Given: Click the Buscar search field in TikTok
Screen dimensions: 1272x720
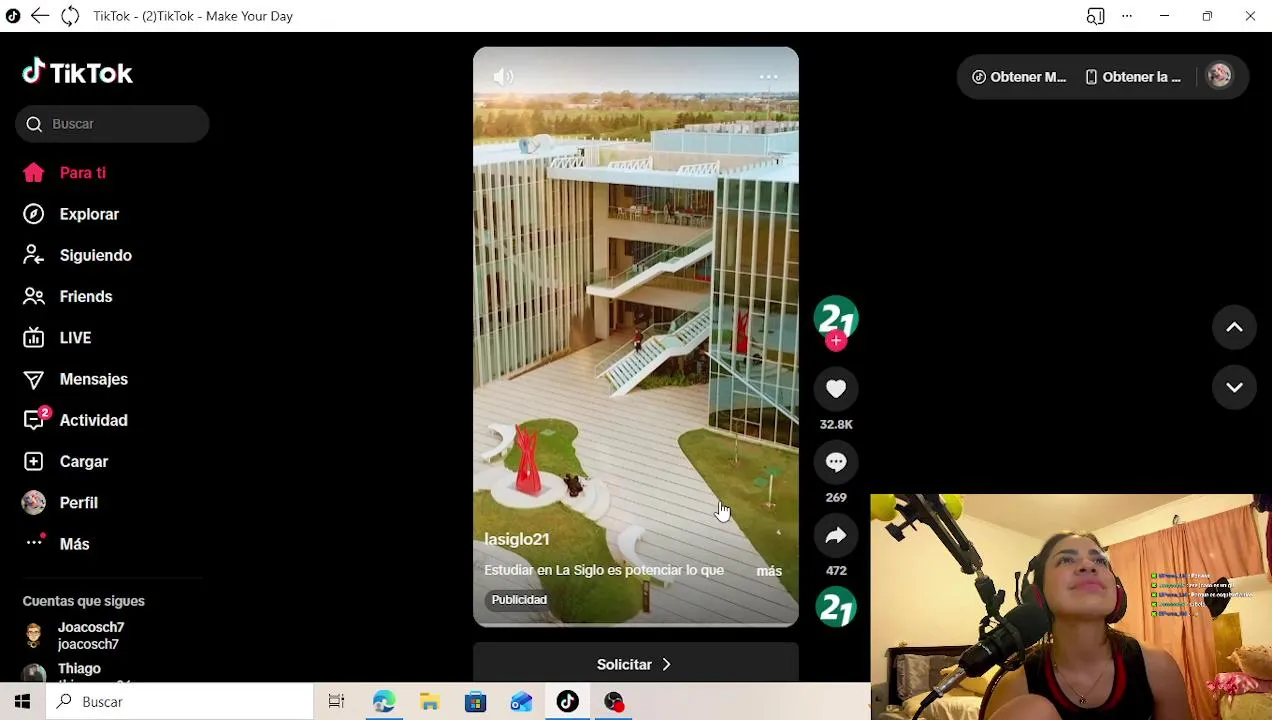Looking at the screenshot, I should click(112, 124).
